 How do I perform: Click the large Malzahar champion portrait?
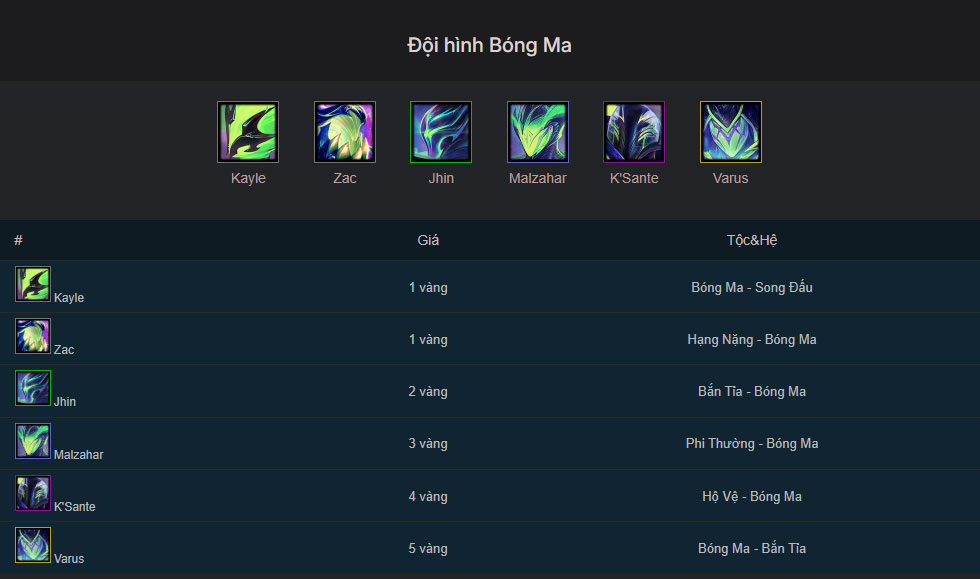(x=538, y=132)
